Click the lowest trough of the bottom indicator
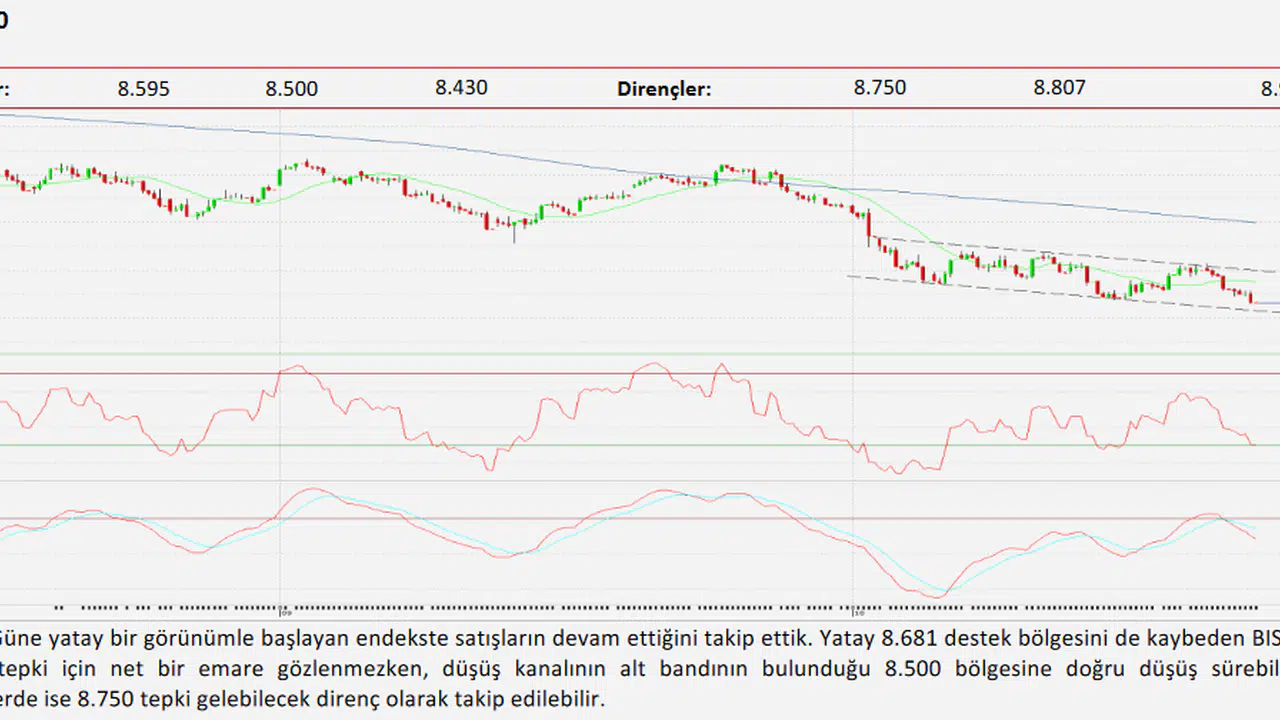Viewport: 1280px width, 720px height. 937,597
